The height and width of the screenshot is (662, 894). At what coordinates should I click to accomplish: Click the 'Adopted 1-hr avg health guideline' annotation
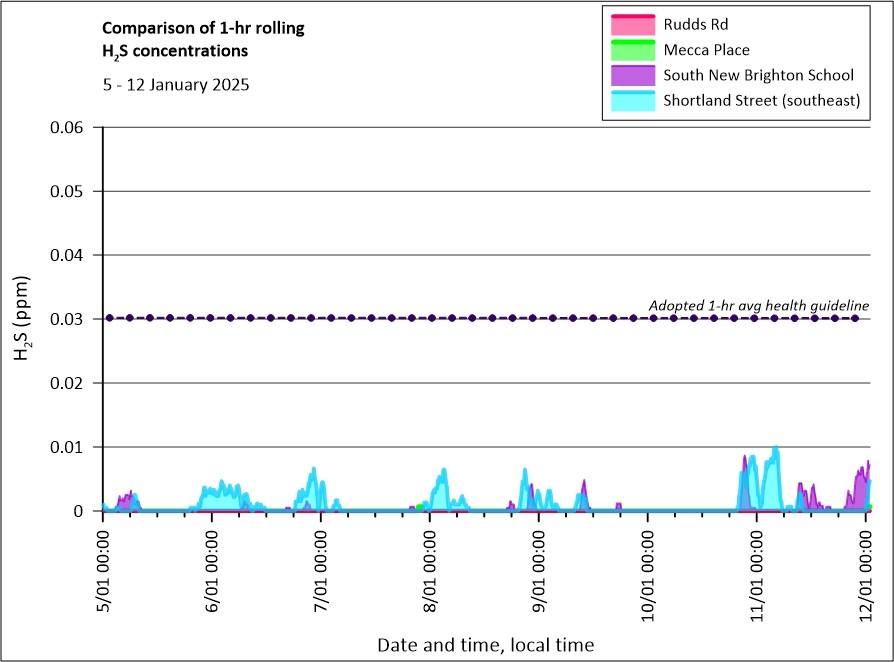coord(759,305)
